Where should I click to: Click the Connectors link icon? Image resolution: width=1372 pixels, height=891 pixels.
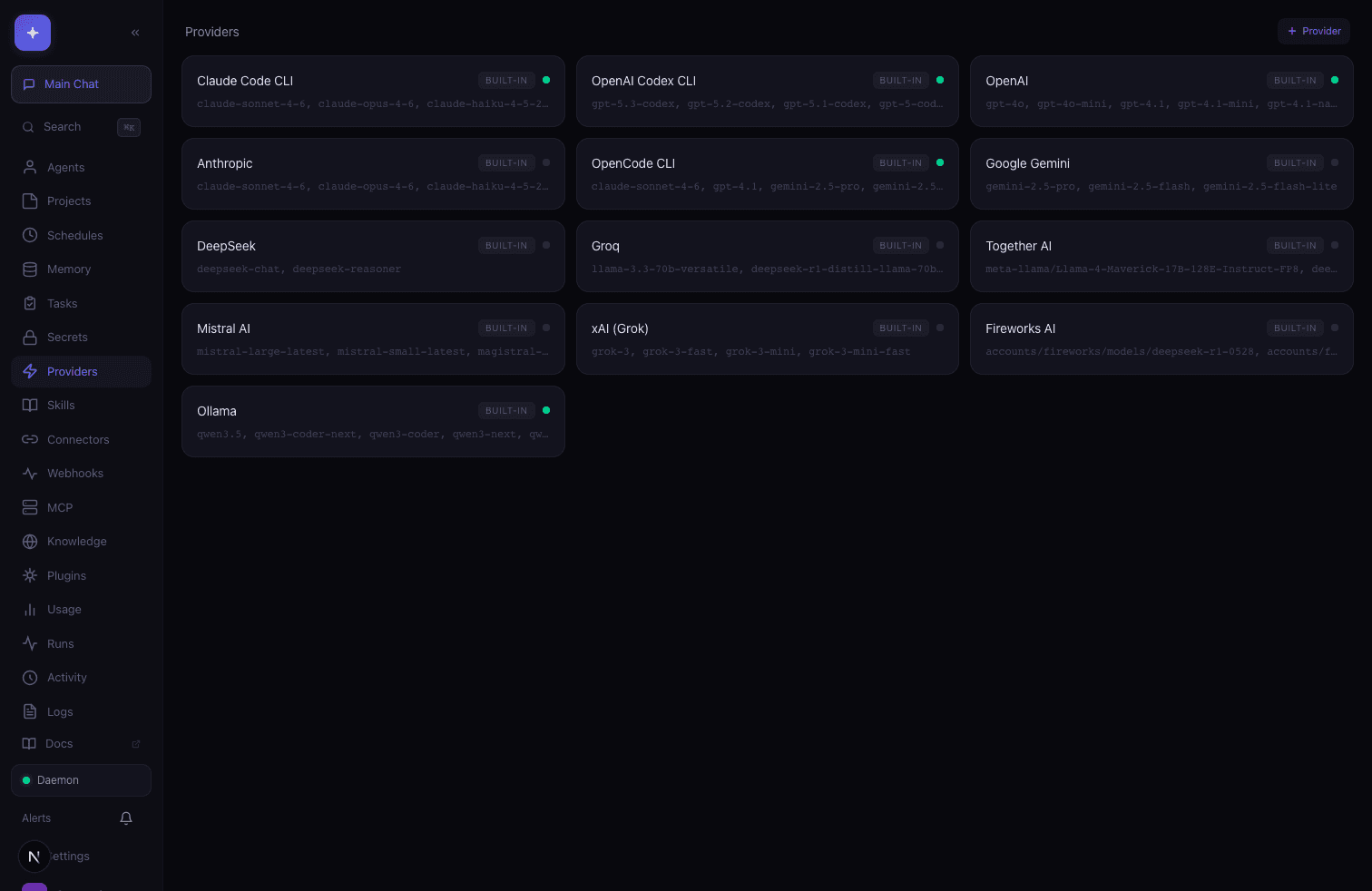(x=30, y=439)
